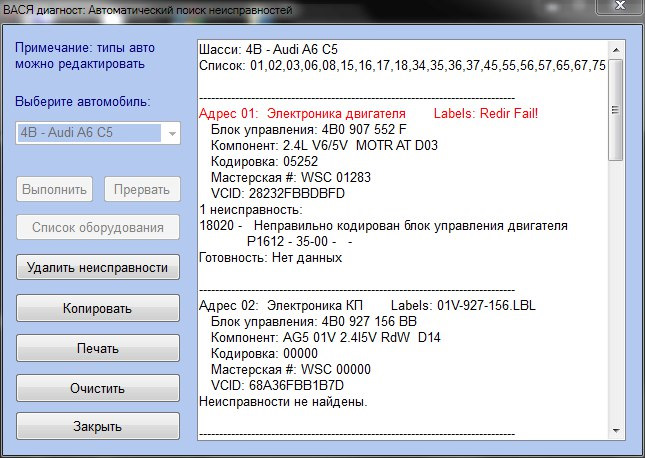
Task: Click the Примечание: типы авто note
Action: [x=85, y=56]
